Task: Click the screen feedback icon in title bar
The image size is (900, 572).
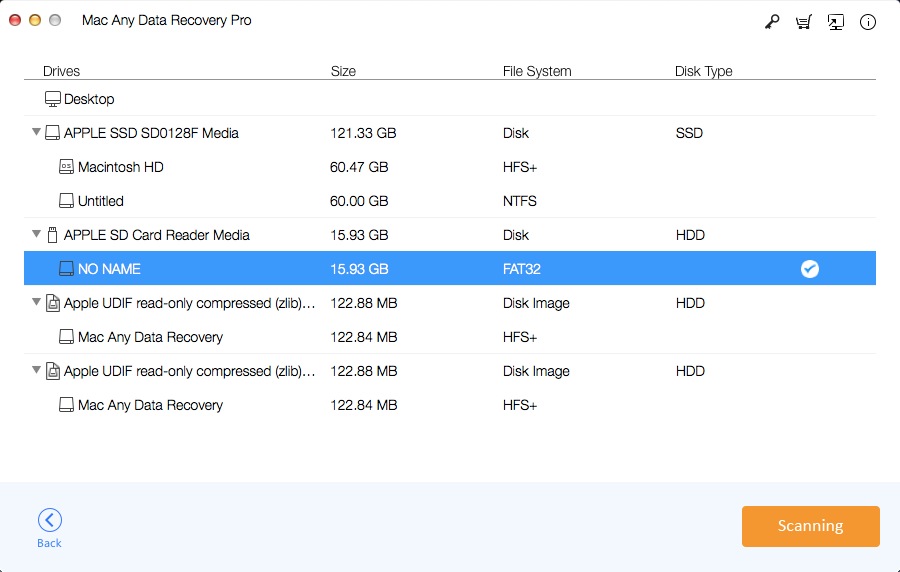Action: tap(835, 22)
